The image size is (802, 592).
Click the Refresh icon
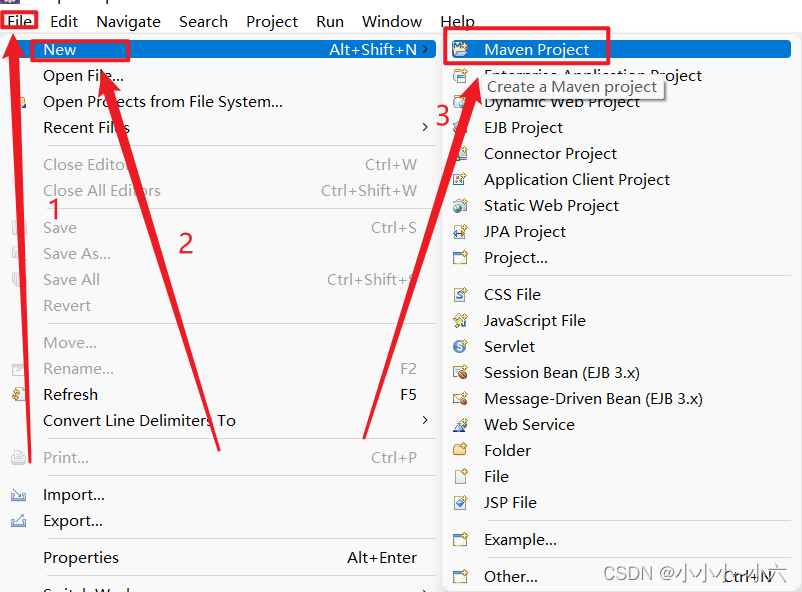tap(19, 394)
